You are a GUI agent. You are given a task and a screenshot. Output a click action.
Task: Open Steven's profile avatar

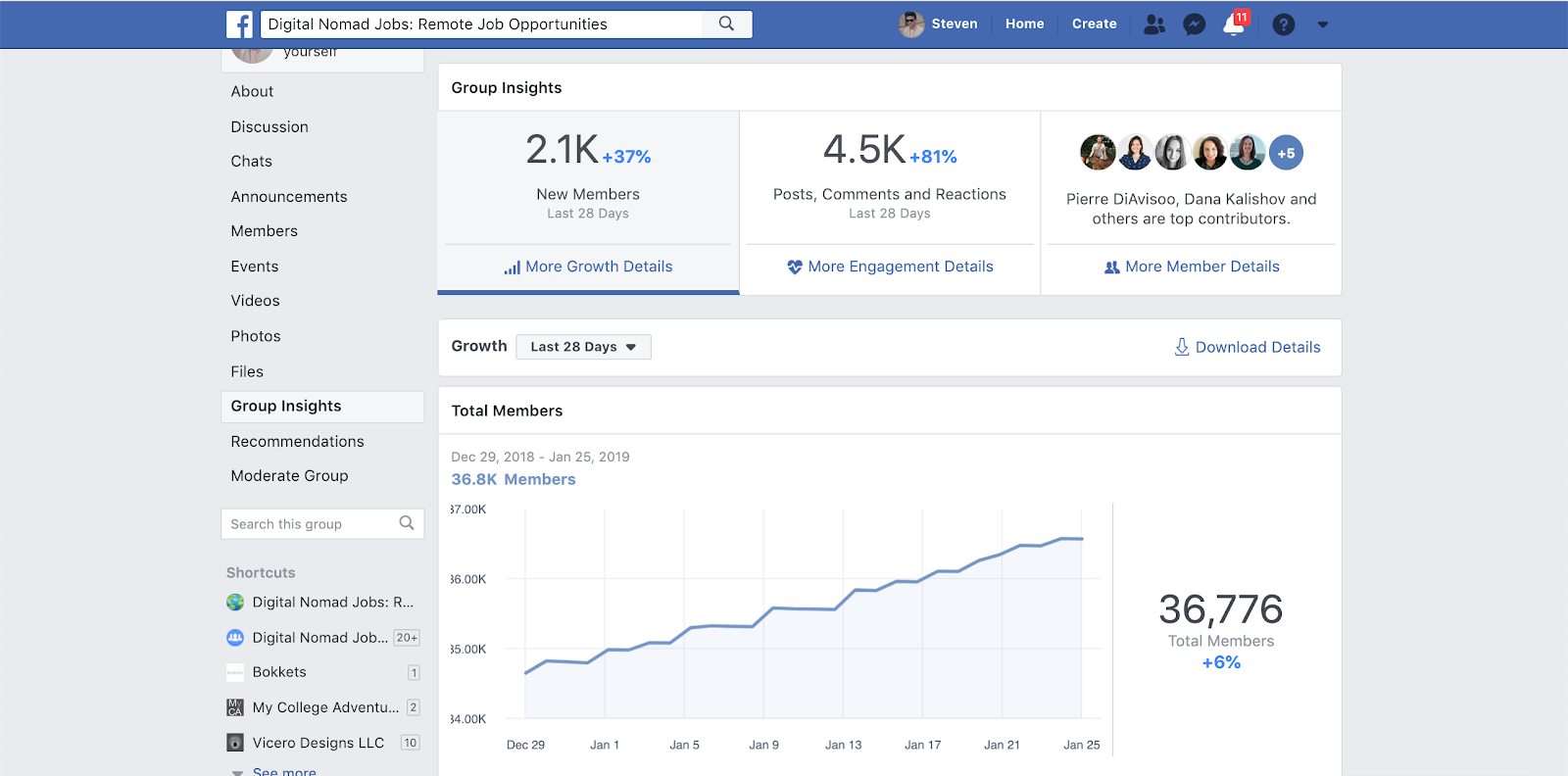911,24
